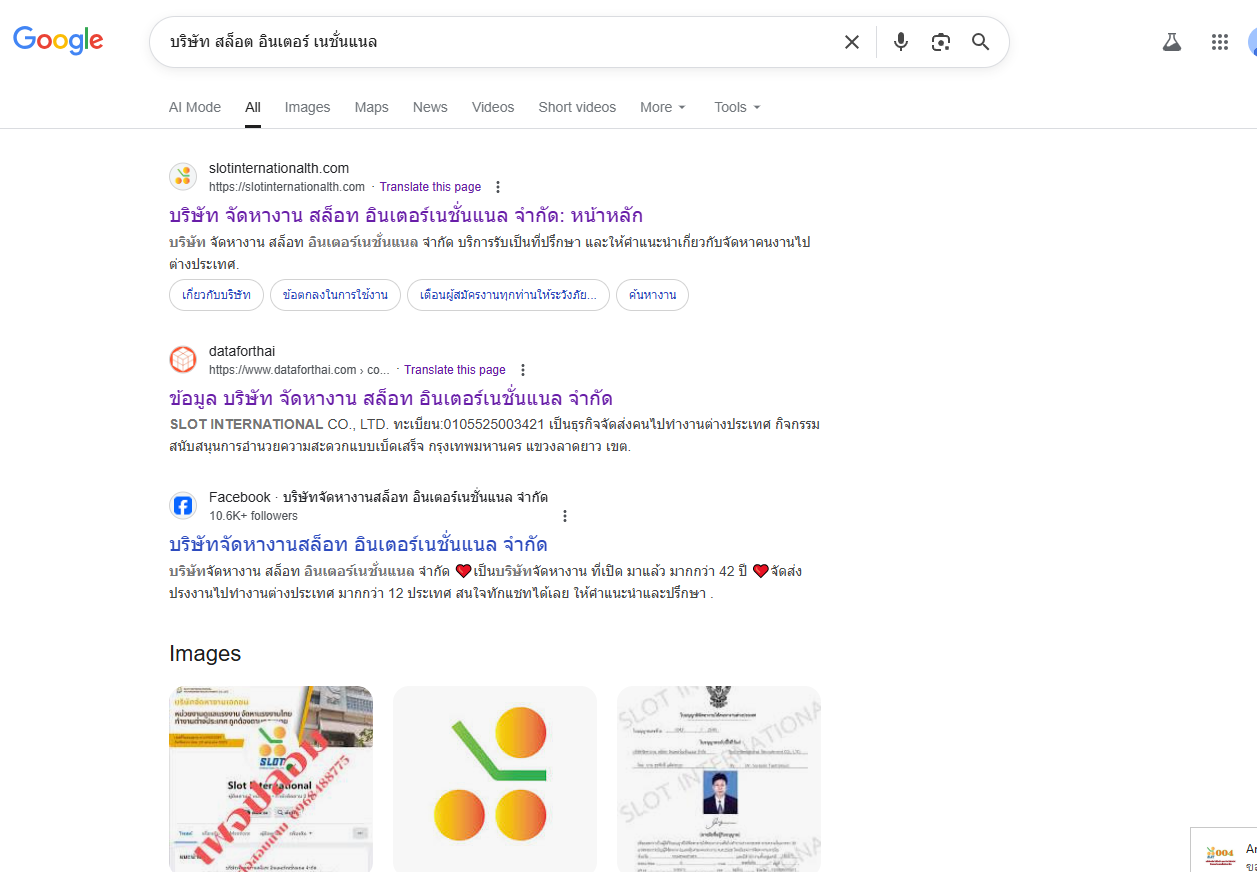Open the ข้อมูล บริษัท dataforthai title link
Viewport: 1257px width, 872px height.
pos(391,398)
